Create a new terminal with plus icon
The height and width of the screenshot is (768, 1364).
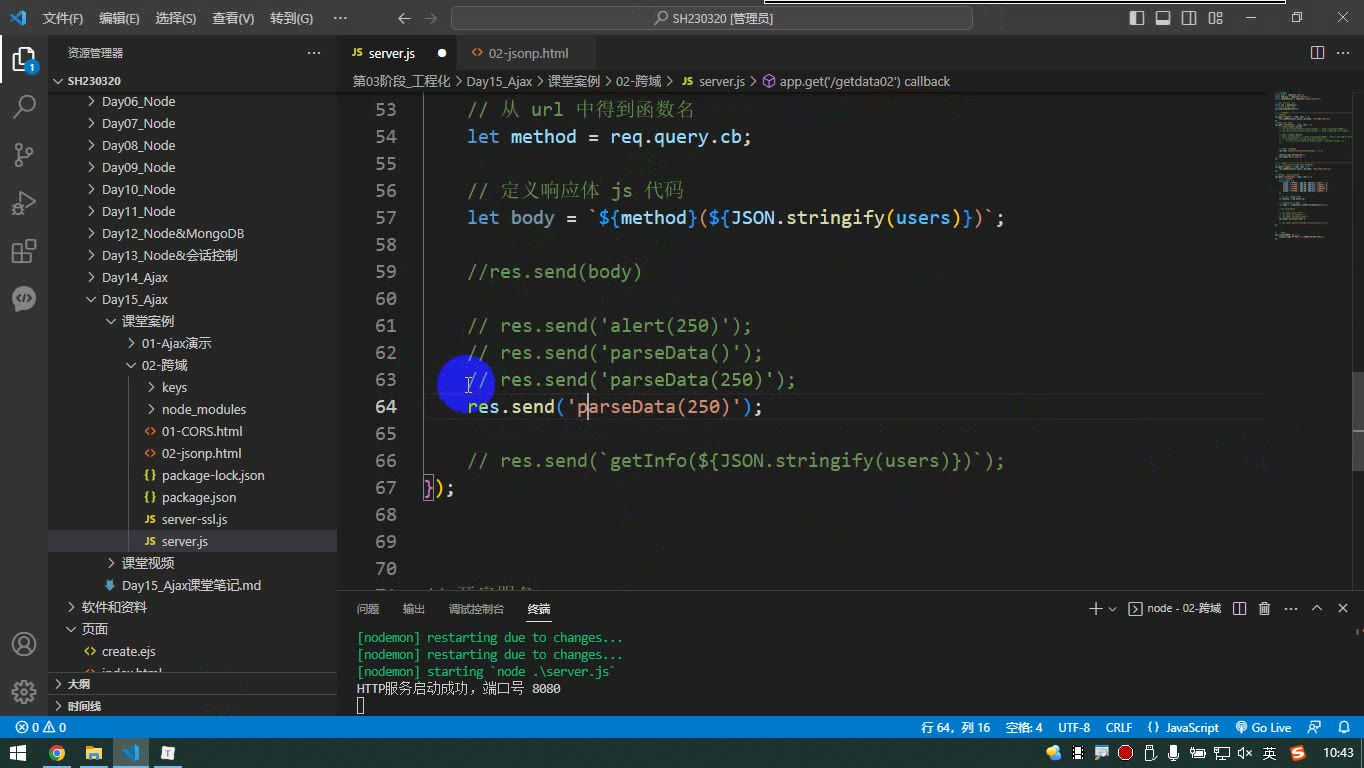point(1095,608)
